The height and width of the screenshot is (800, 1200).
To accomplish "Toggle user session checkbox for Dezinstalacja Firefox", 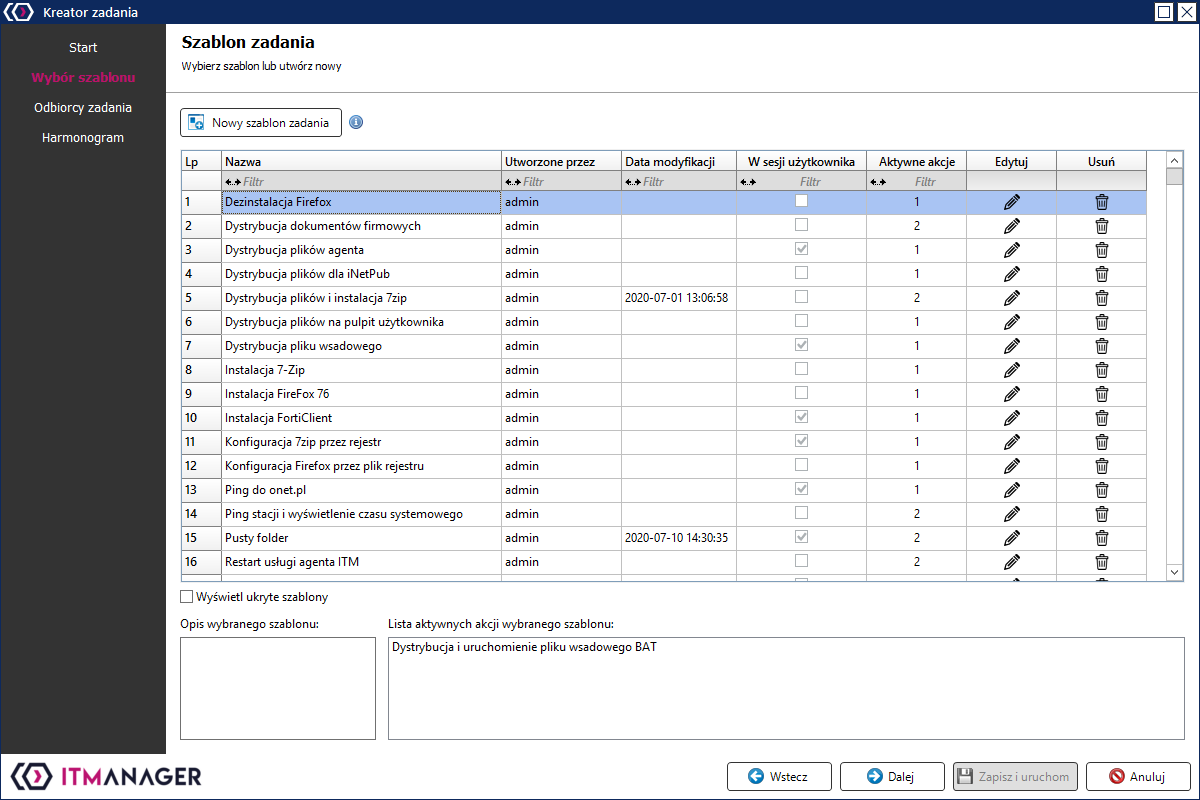I will pyautogui.click(x=801, y=201).
